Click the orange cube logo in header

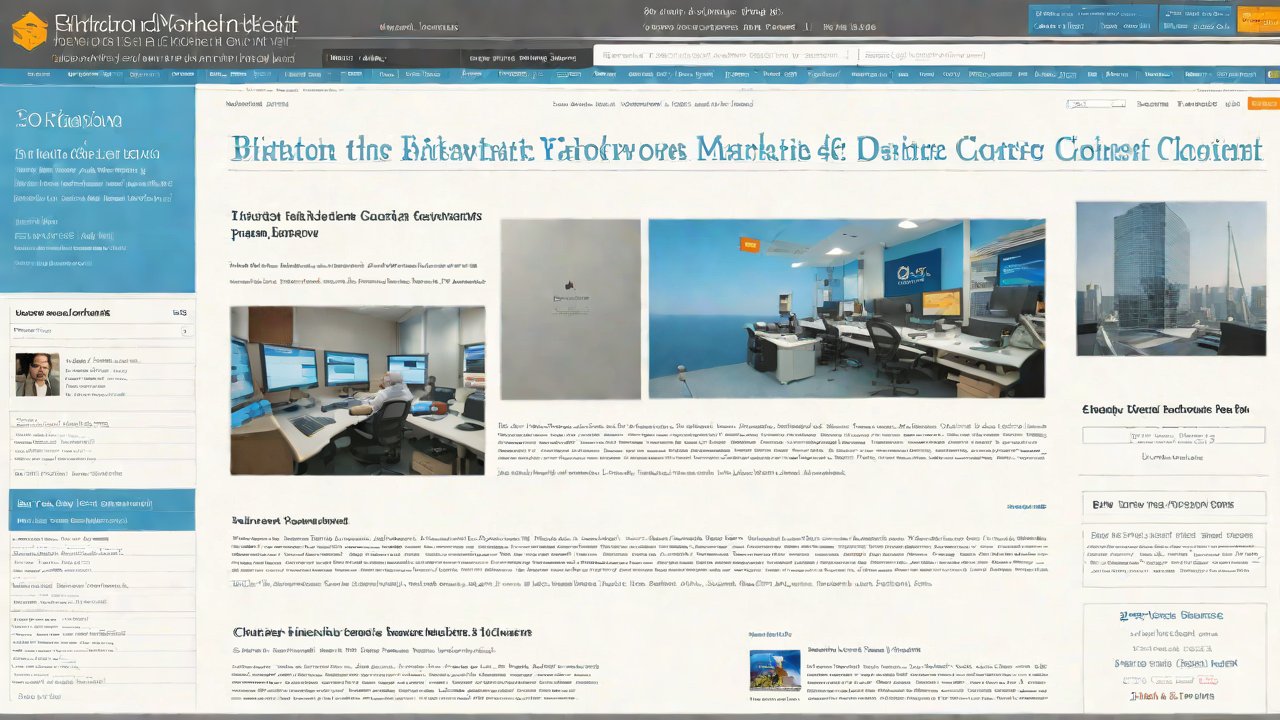29,31
